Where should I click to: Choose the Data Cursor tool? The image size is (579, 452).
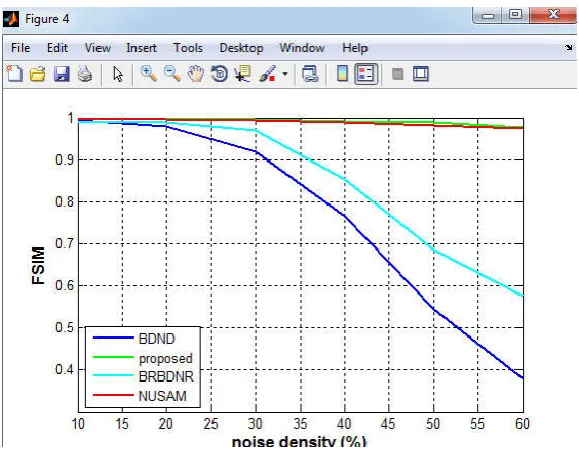coord(243,73)
